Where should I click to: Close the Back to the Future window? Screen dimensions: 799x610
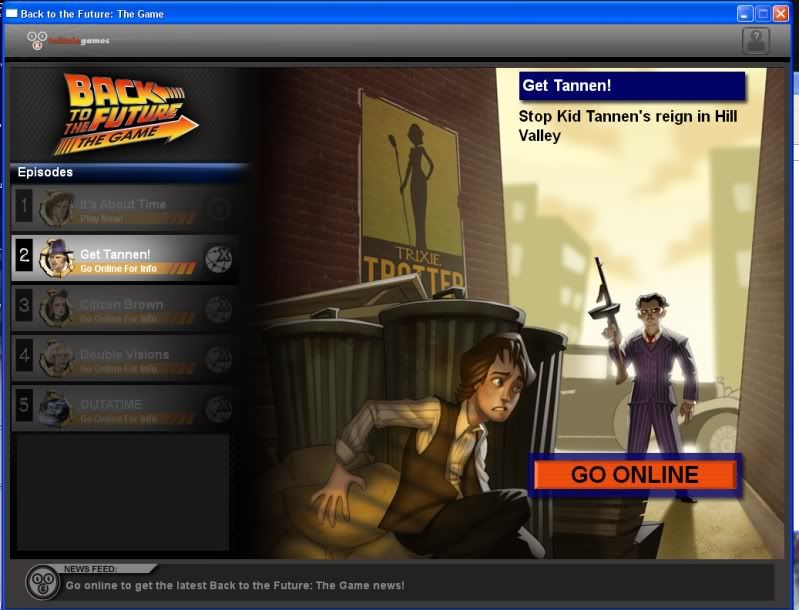coord(781,14)
